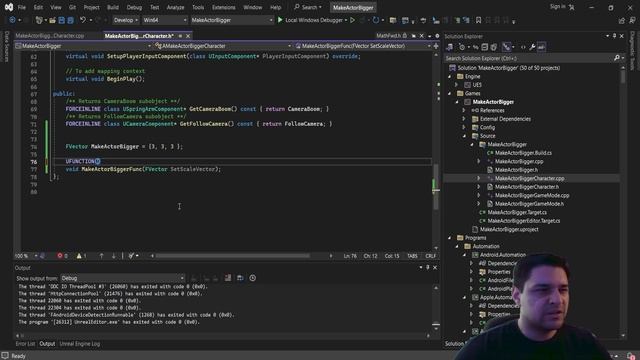Open Win64 platform dropdown

click(x=164, y=20)
